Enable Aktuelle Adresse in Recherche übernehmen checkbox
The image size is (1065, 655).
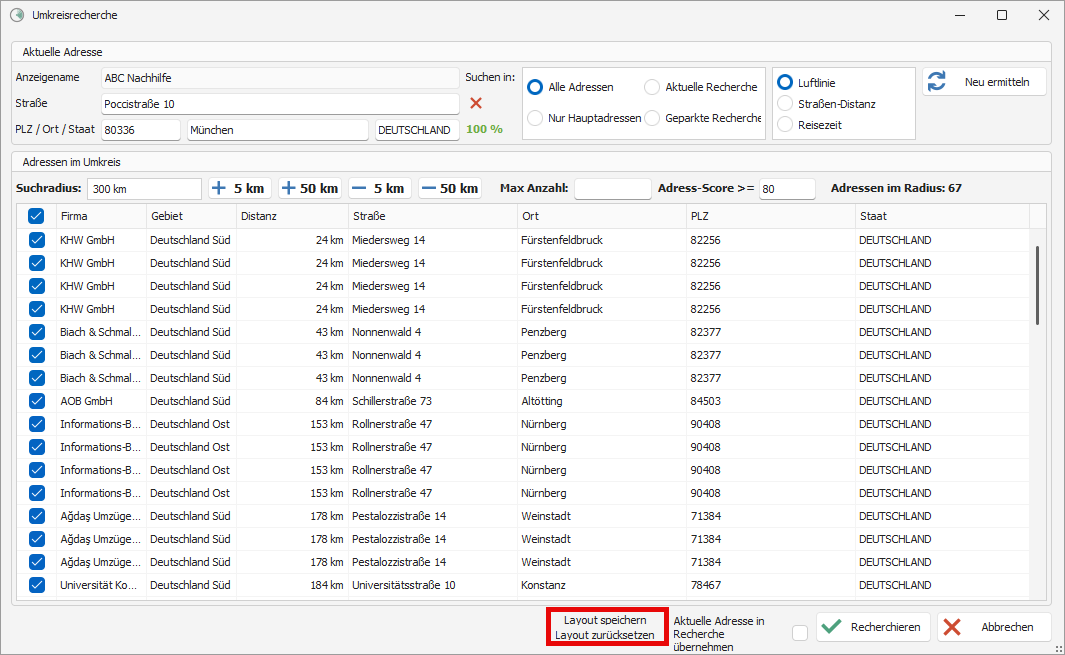[x=800, y=632]
